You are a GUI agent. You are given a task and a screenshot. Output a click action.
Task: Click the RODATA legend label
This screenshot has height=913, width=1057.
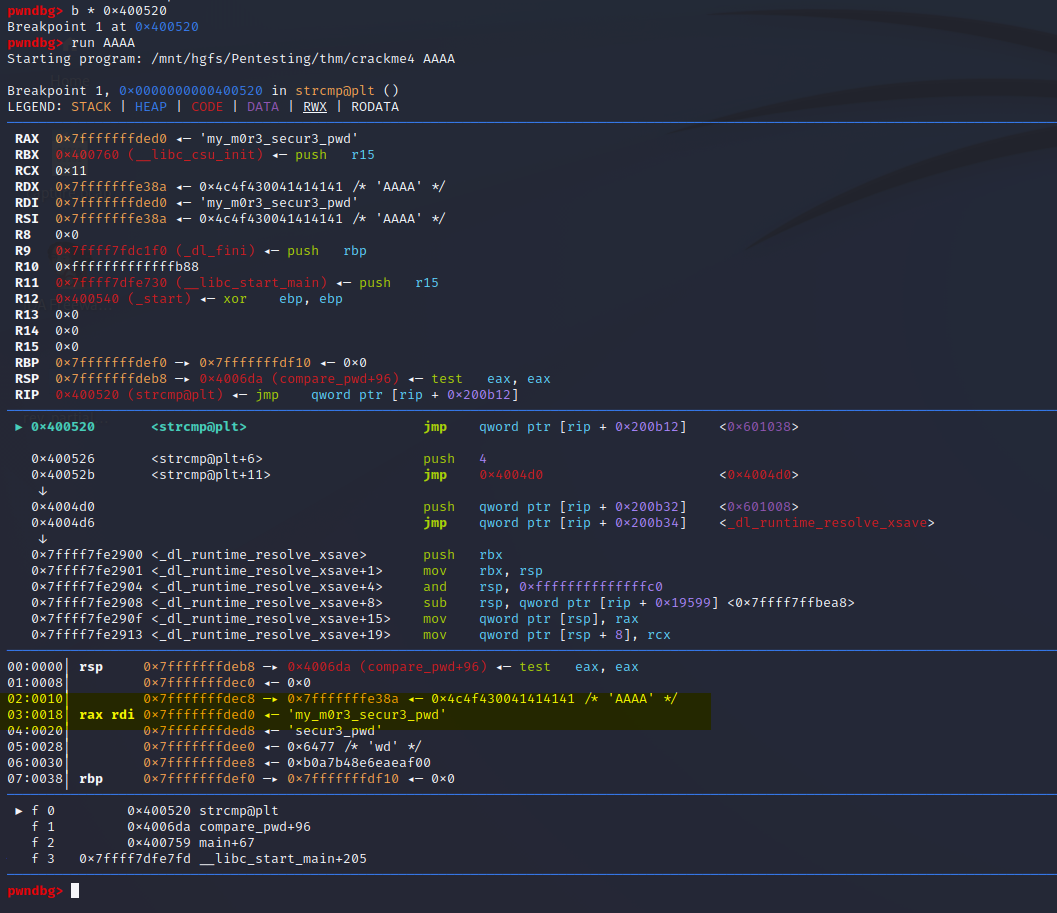click(x=374, y=106)
